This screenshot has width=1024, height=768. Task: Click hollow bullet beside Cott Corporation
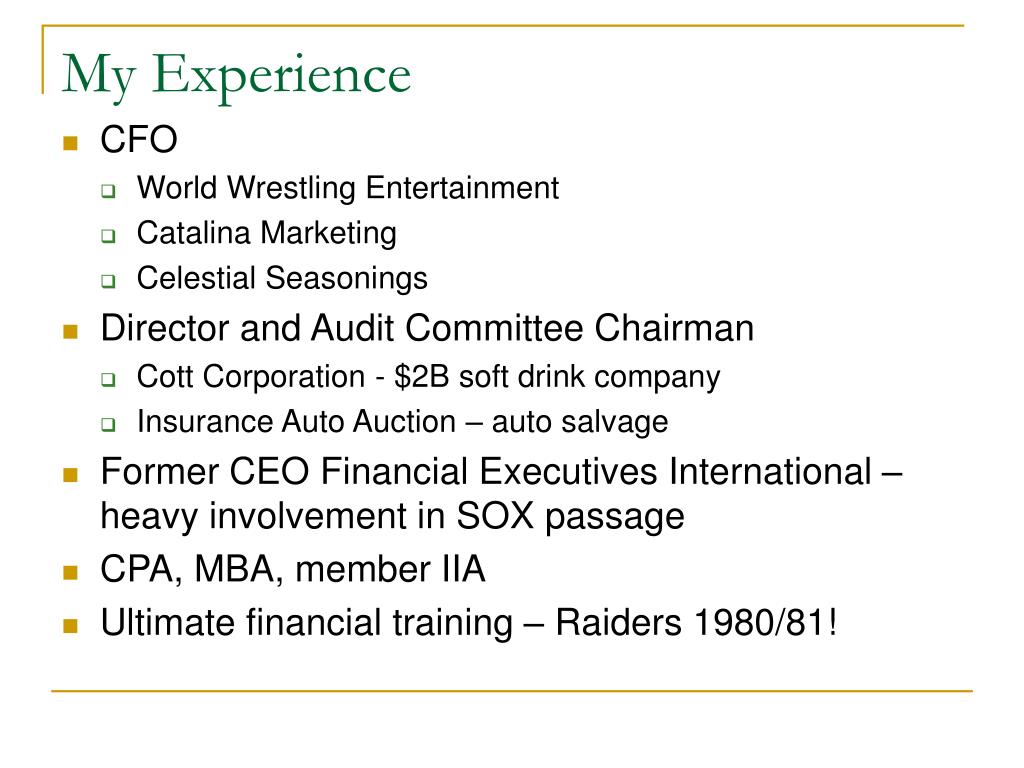click(108, 379)
